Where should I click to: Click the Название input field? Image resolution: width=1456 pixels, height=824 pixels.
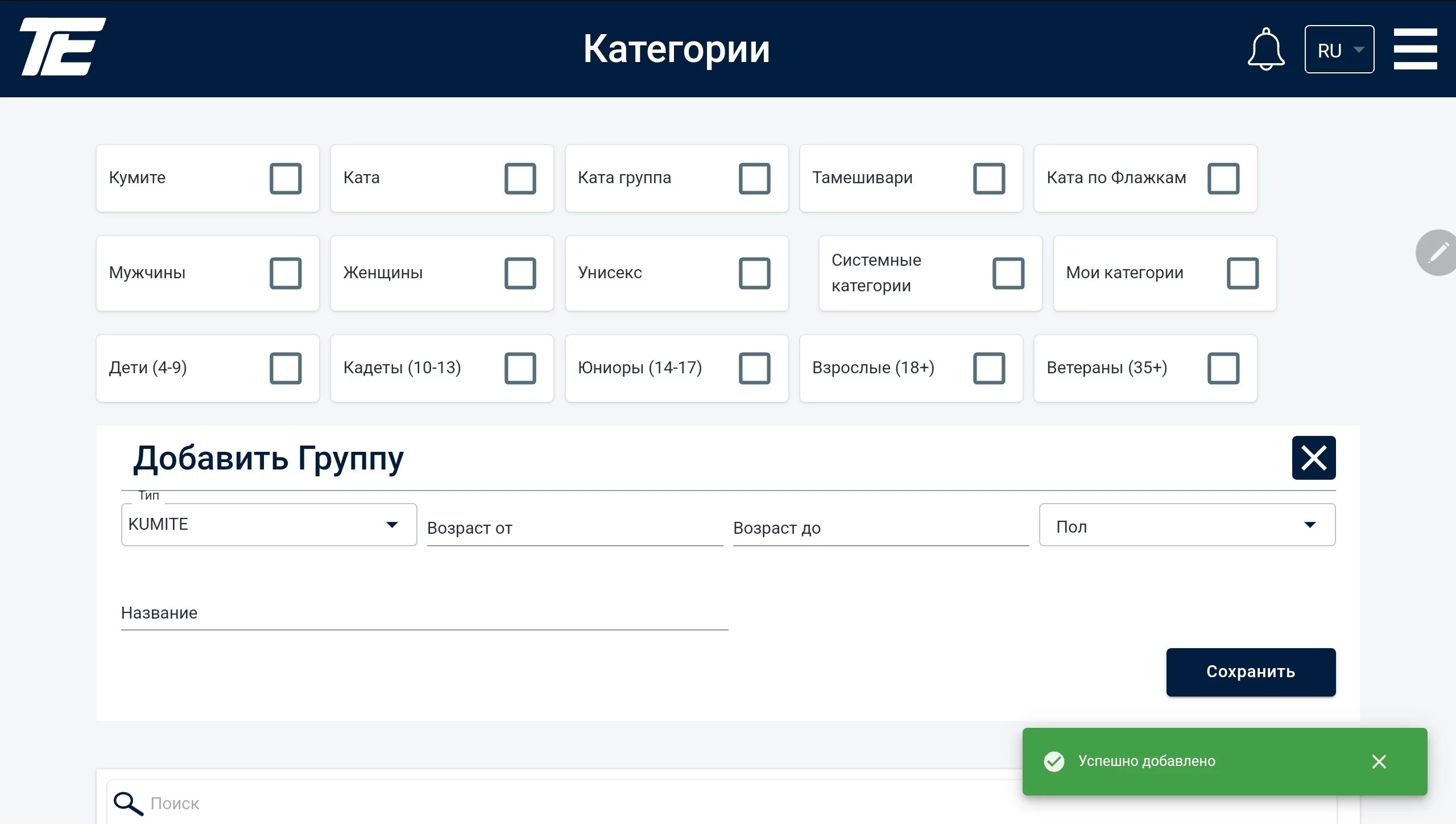pyautogui.click(x=424, y=613)
